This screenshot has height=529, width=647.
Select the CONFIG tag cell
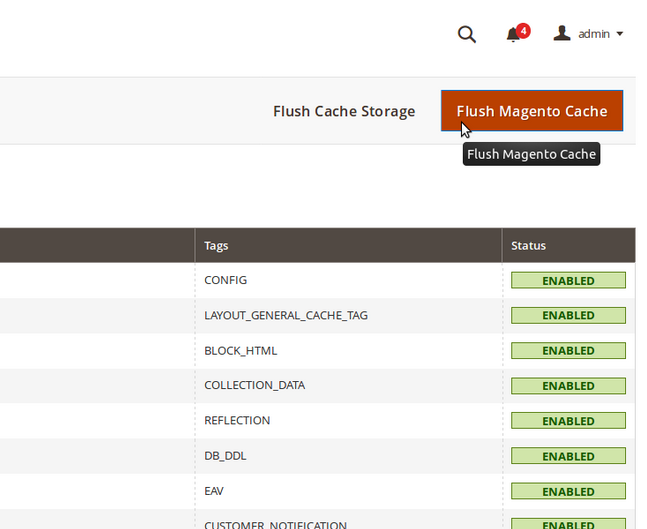pyautogui.click(x=348, y=280)
